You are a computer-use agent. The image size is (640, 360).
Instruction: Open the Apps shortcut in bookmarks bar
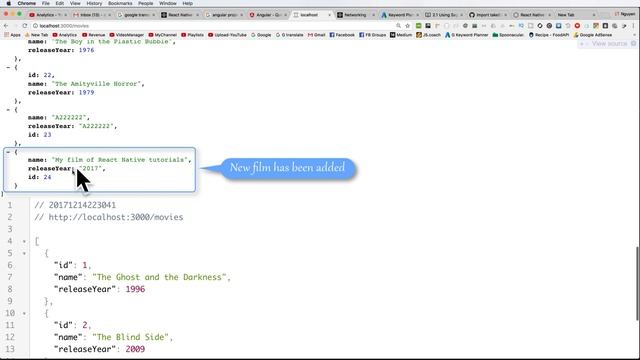[x=12, y=35]
